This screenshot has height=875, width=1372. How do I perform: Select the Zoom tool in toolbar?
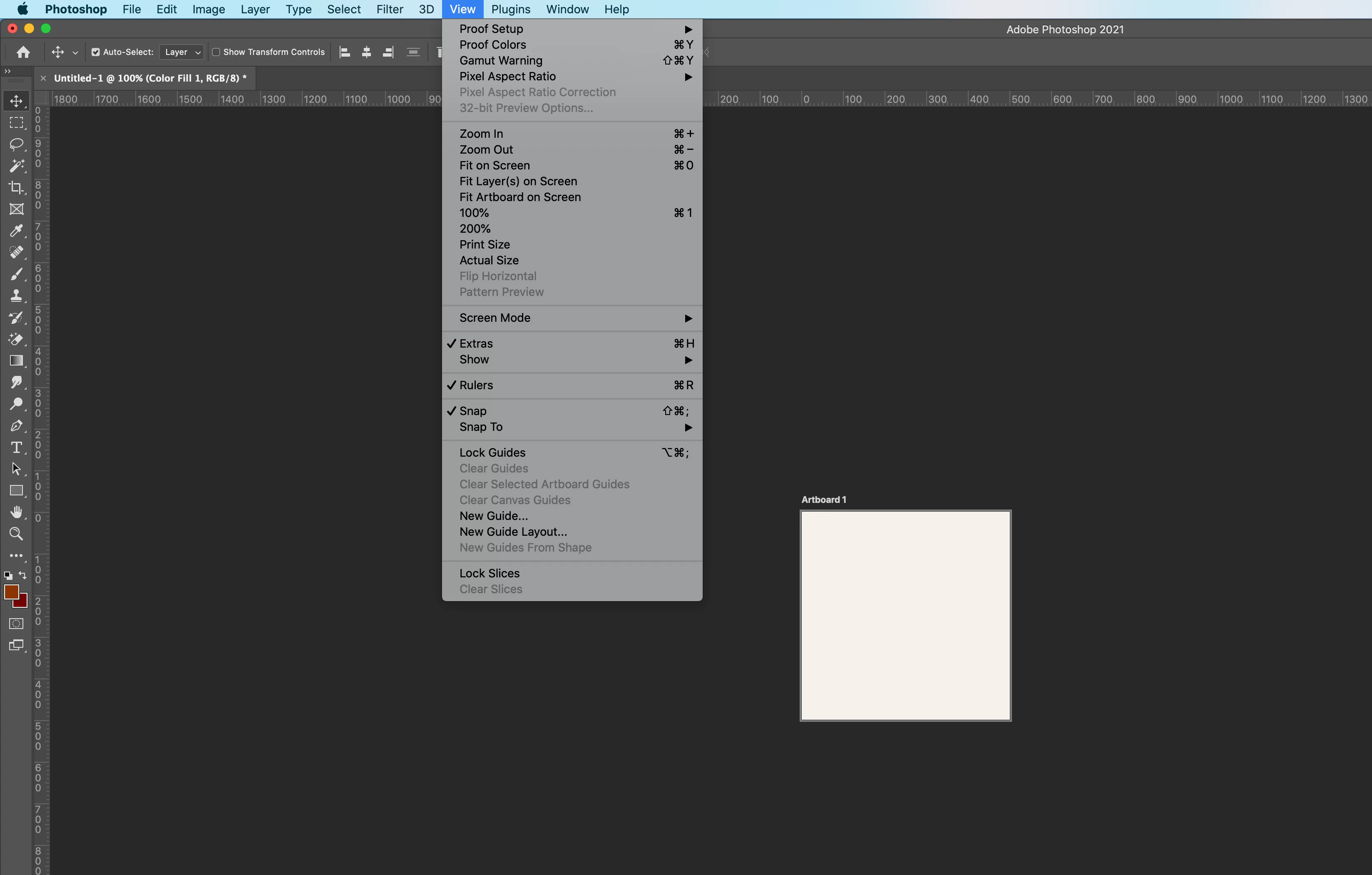[x=16, y=534]
